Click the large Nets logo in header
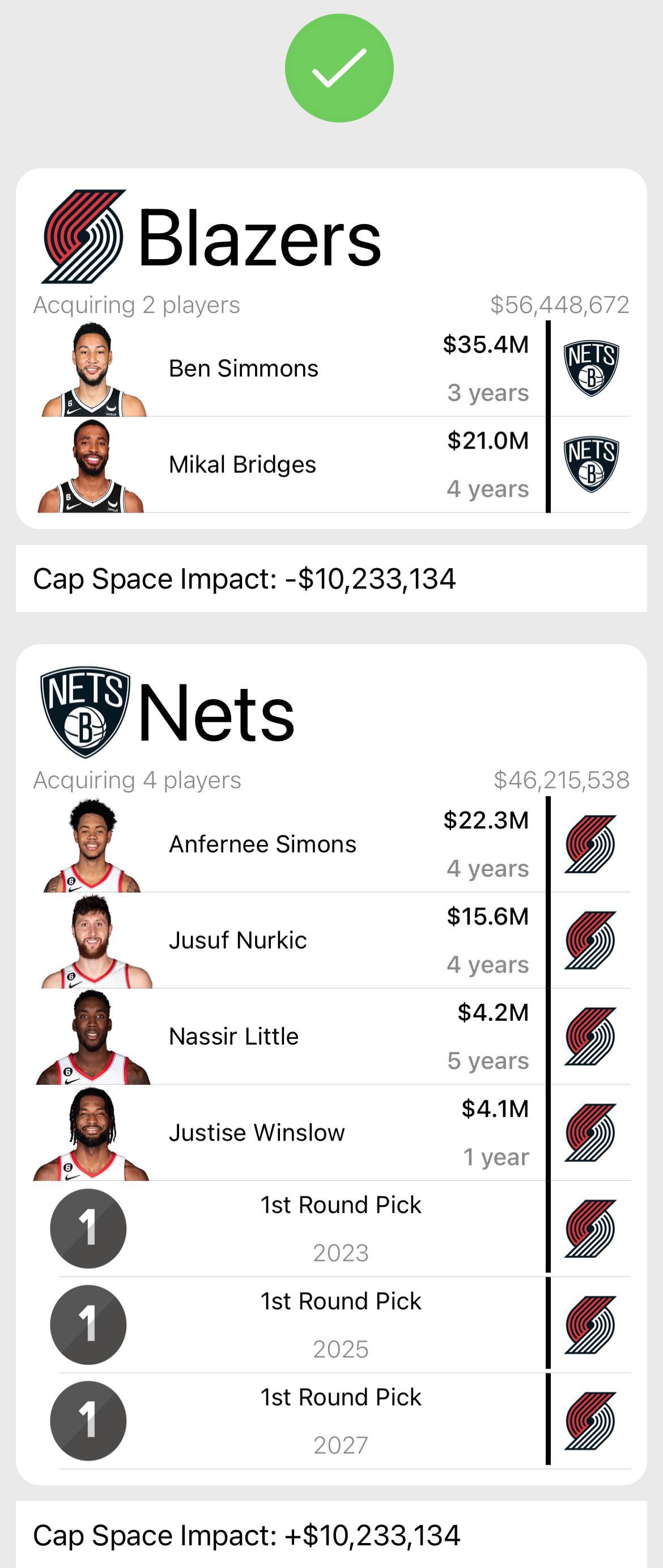Image resolution: width=663 pixels, height=1568 pixels. point(84,712)
